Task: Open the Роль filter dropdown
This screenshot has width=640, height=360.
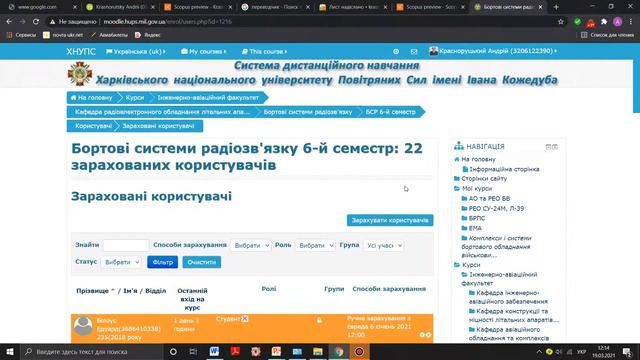Action: [315, 245]
